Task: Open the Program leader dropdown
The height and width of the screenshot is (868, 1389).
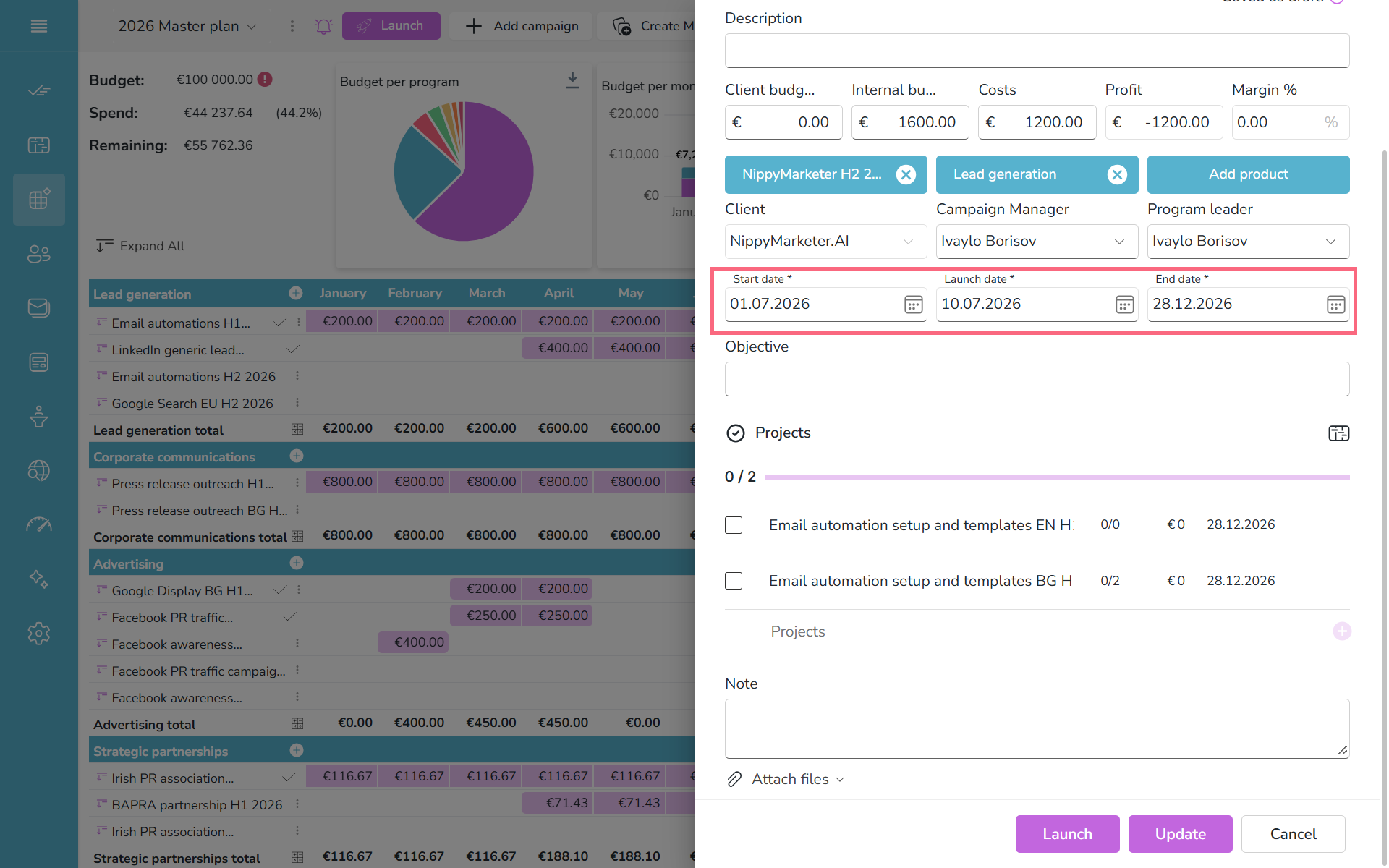Action: pos(1248,242)
